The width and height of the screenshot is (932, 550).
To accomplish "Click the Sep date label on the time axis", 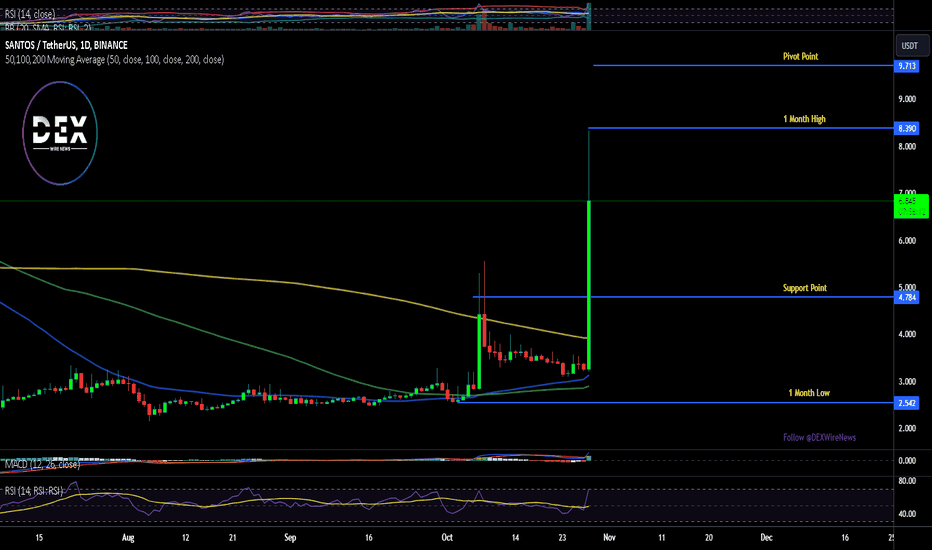I will (290, 538).
